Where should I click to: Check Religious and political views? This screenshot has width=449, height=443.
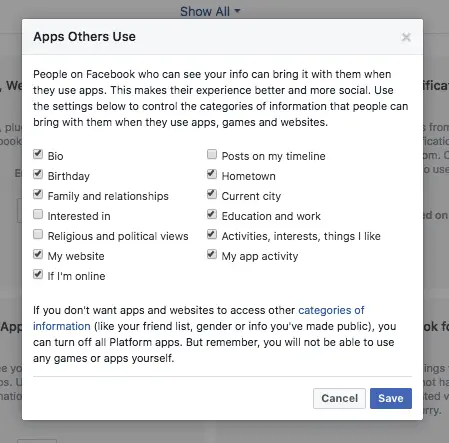[38, 234]
